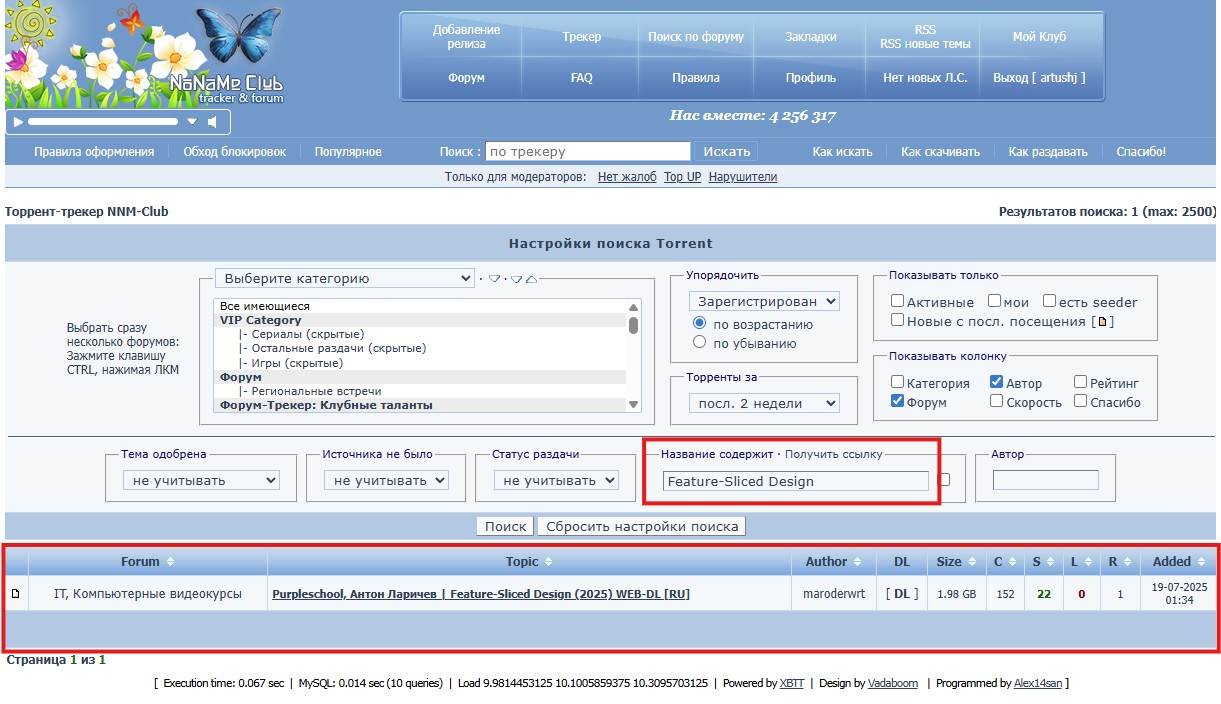This screenshot has width=1221, height=704.
Task: Go to Закладки in the top menu
Action: (810, 37)
